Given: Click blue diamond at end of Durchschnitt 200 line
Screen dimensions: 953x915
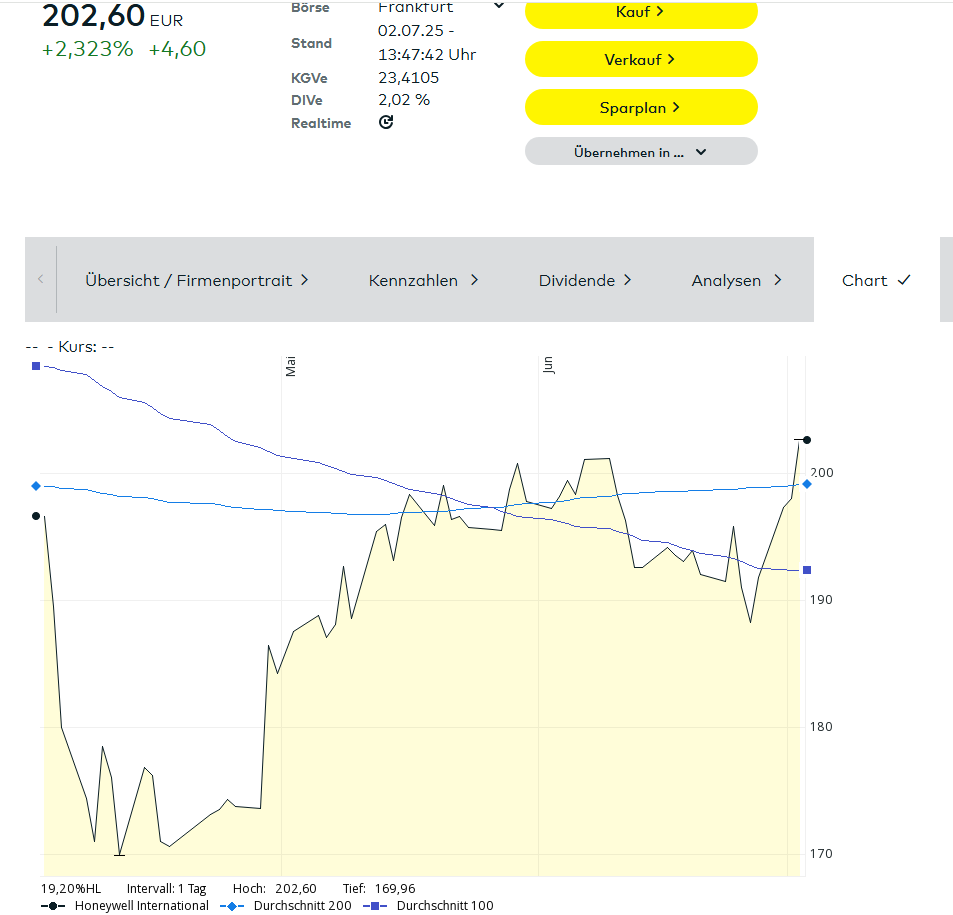Looking at the screenshot, I should click(807, 484).
